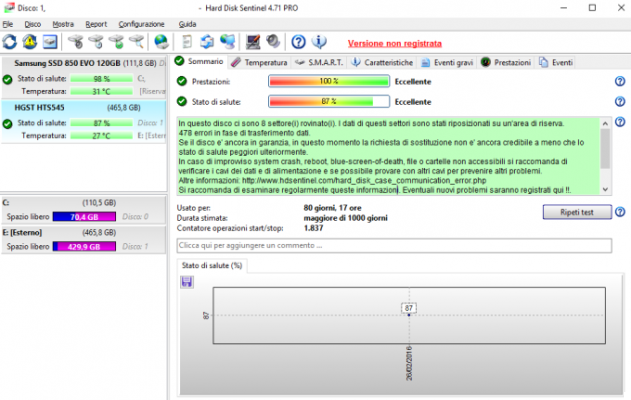Open the File menu

(8, 24)
